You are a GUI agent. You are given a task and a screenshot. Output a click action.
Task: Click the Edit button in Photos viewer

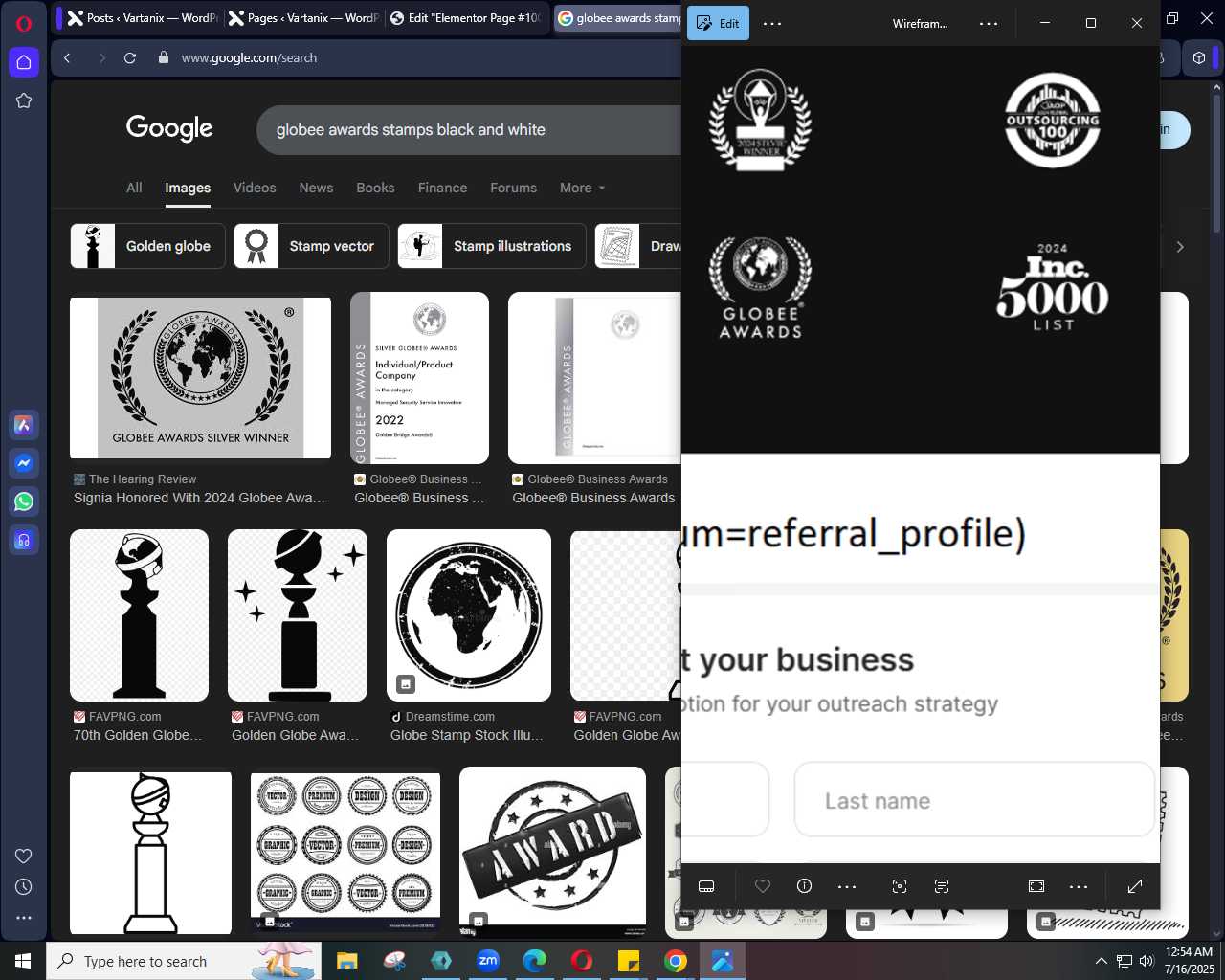pos(718,23)
